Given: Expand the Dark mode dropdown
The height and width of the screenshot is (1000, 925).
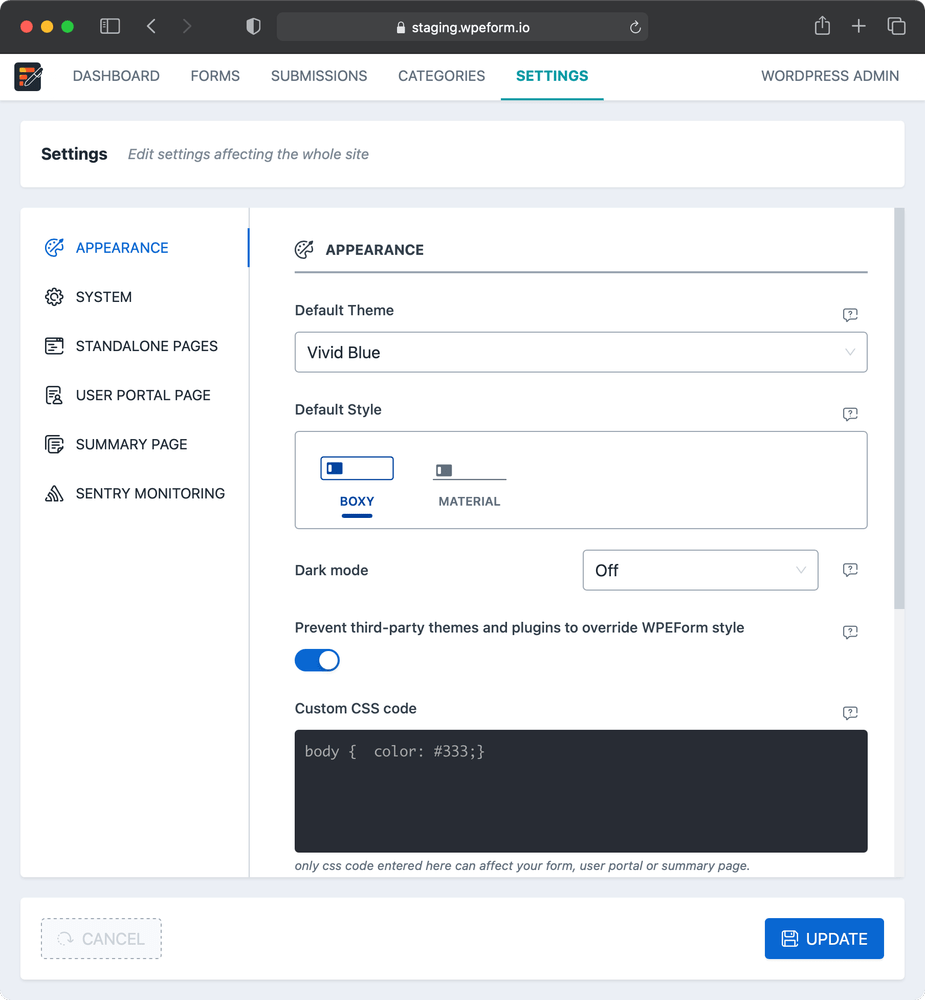Looking at the screenshot, I should tap(699, 570).
